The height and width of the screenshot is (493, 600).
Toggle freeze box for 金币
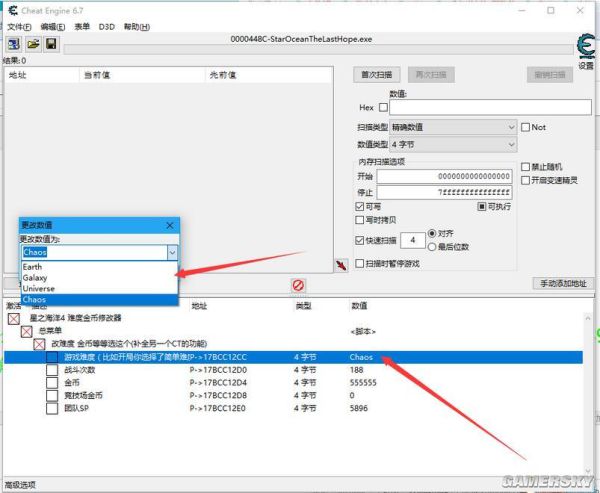(x=52, y=383)
